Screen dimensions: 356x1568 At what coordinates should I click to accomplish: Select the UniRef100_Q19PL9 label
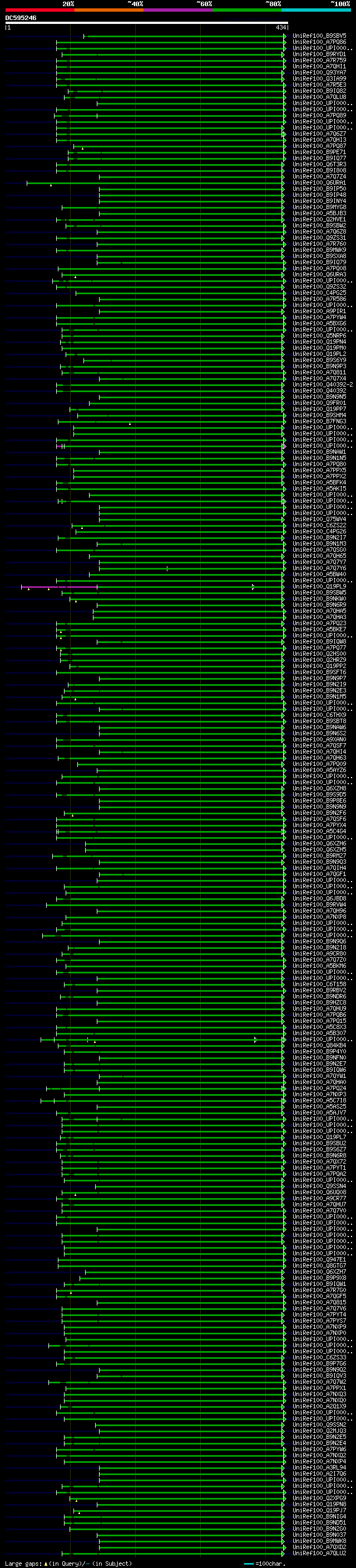tap(319, 587)
